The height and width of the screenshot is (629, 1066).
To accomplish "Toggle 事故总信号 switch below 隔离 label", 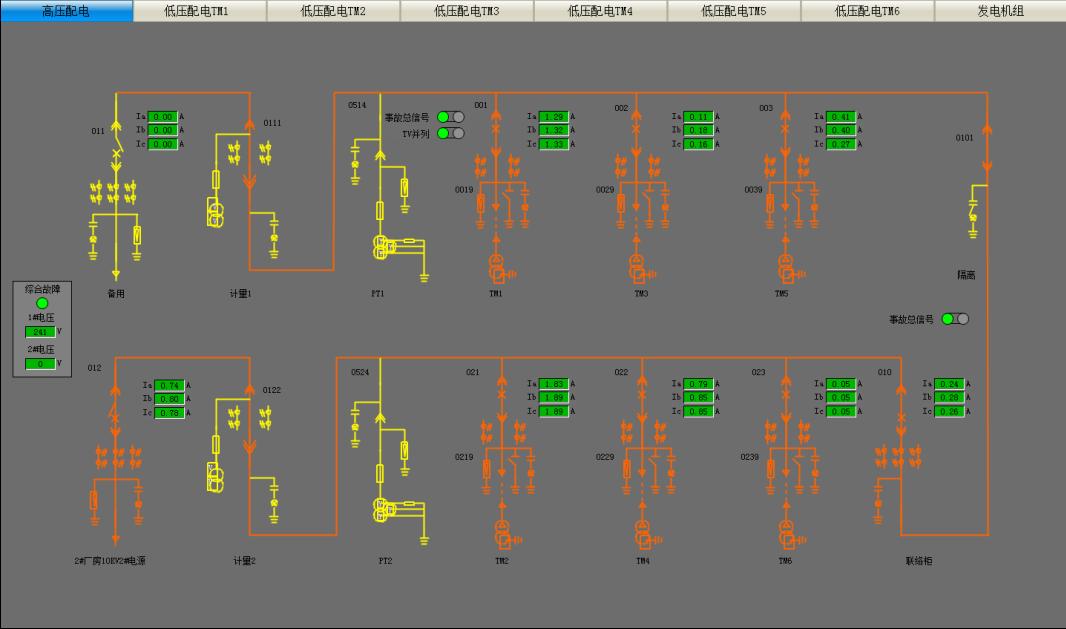I will pyautogui.click(x=955, y=319).
